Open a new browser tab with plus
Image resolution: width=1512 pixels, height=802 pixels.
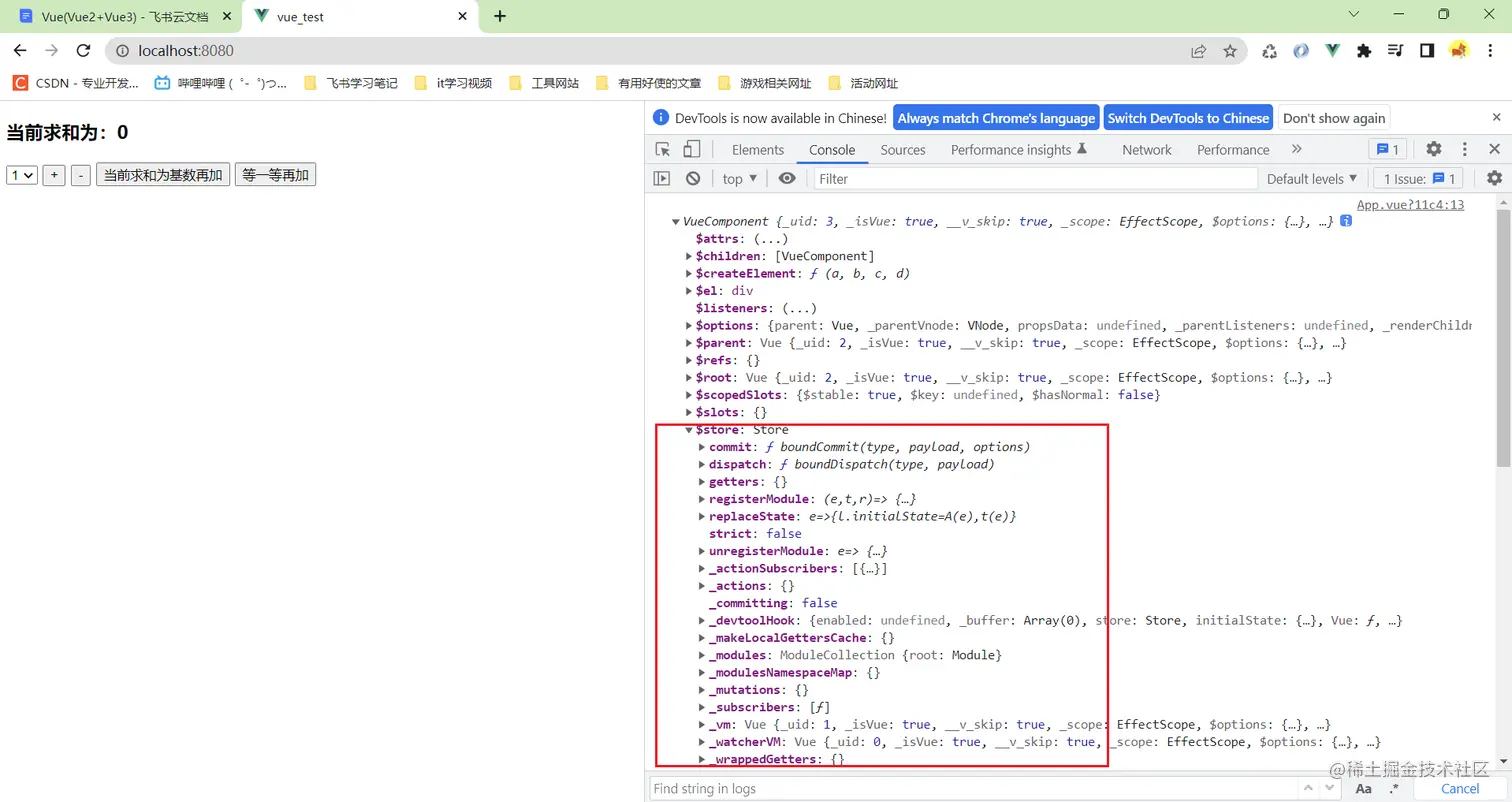point(500,16)
